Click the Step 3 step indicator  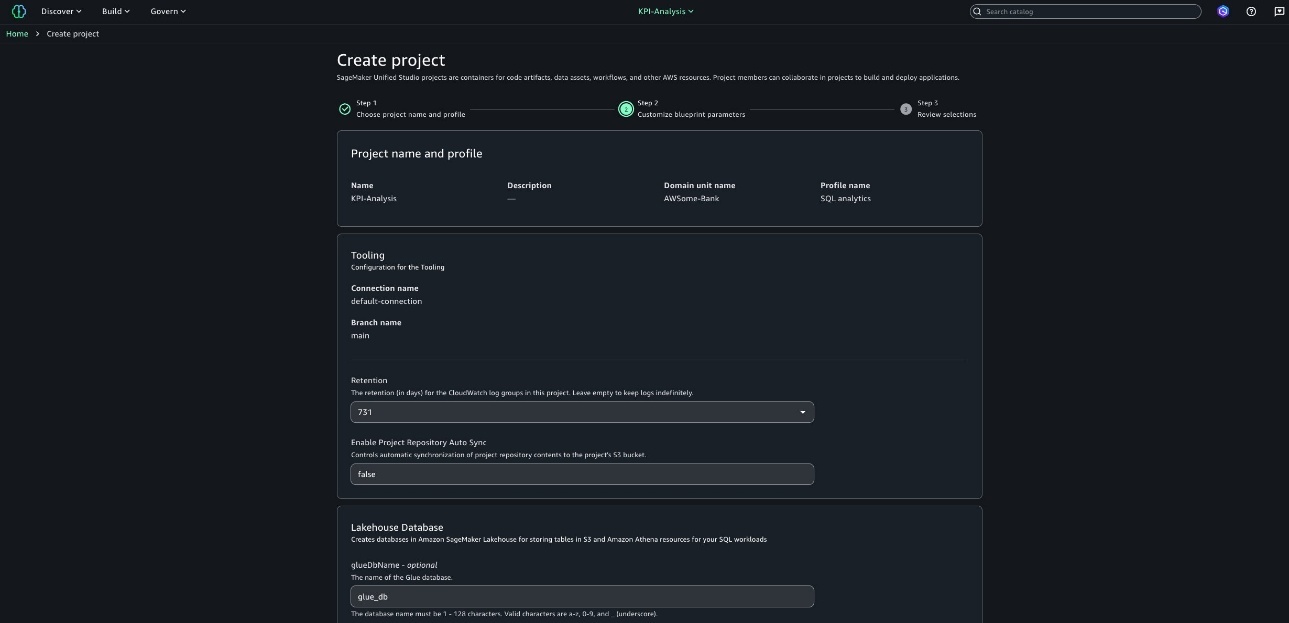point(906,109)
